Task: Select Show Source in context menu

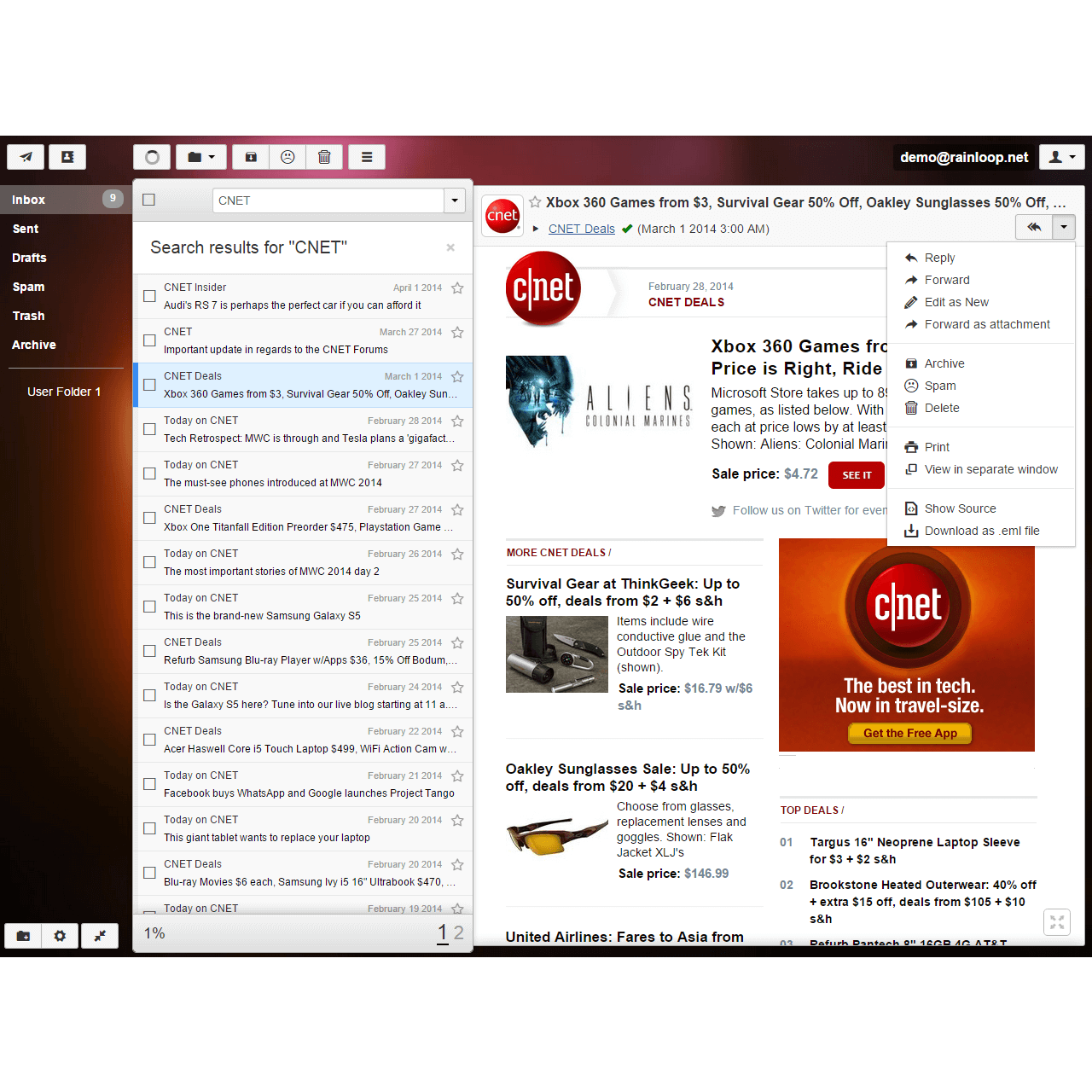Action: (960, 508)
